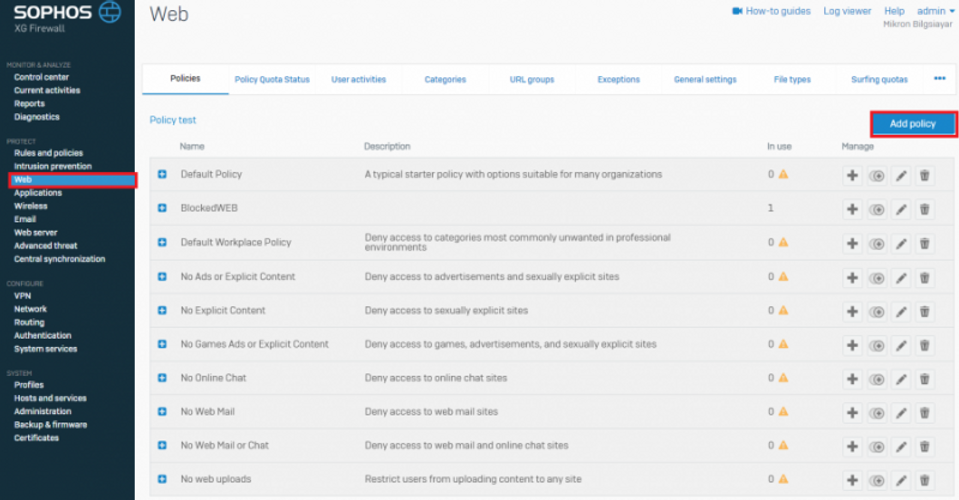The width and height of the screenshot is (959, 500).
Task: Expand the No Ads or Explicit Content row
Action: (162, 277)
